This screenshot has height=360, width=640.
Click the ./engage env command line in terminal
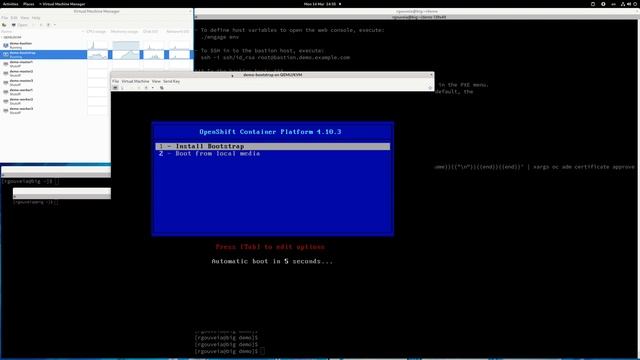pos(220,37)
